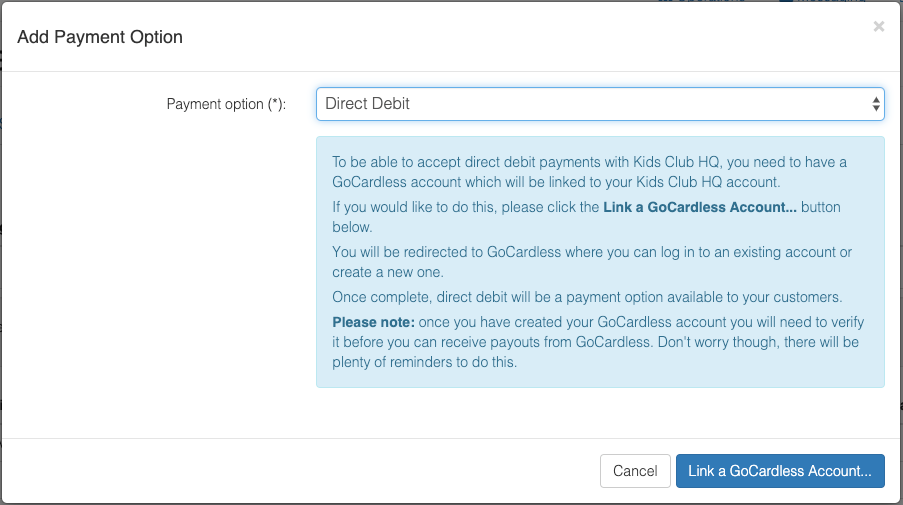Click the sentence starting If you would like
The image size is (903, 505).
click(586, 217)
